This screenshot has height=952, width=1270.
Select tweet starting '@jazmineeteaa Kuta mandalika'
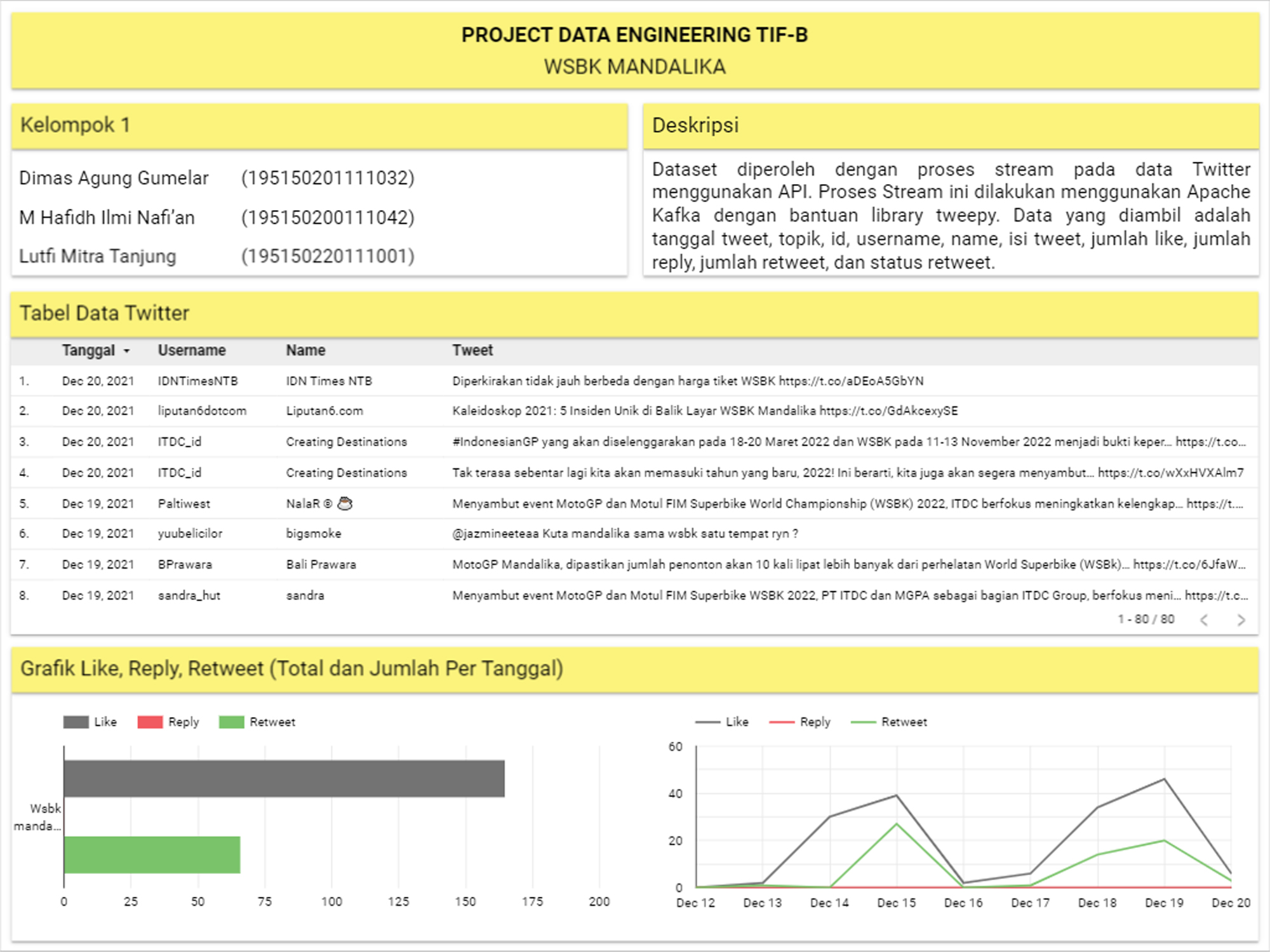(625, 534)
